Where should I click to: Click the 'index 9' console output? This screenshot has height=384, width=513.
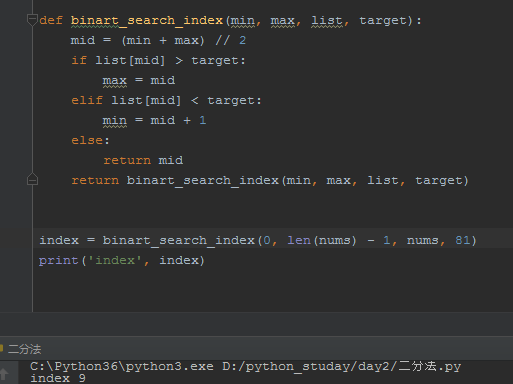(58, 378)
